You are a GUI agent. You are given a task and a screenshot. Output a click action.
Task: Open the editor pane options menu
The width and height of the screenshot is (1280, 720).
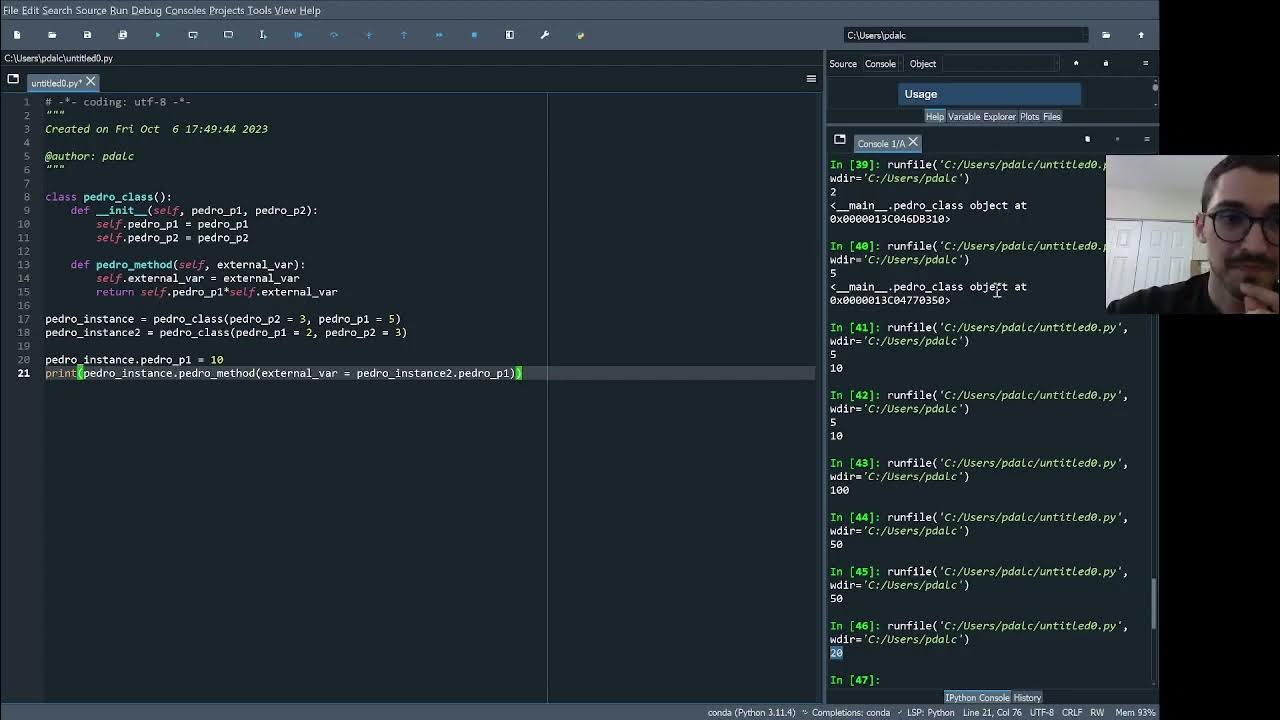click(x=811, y=79)
